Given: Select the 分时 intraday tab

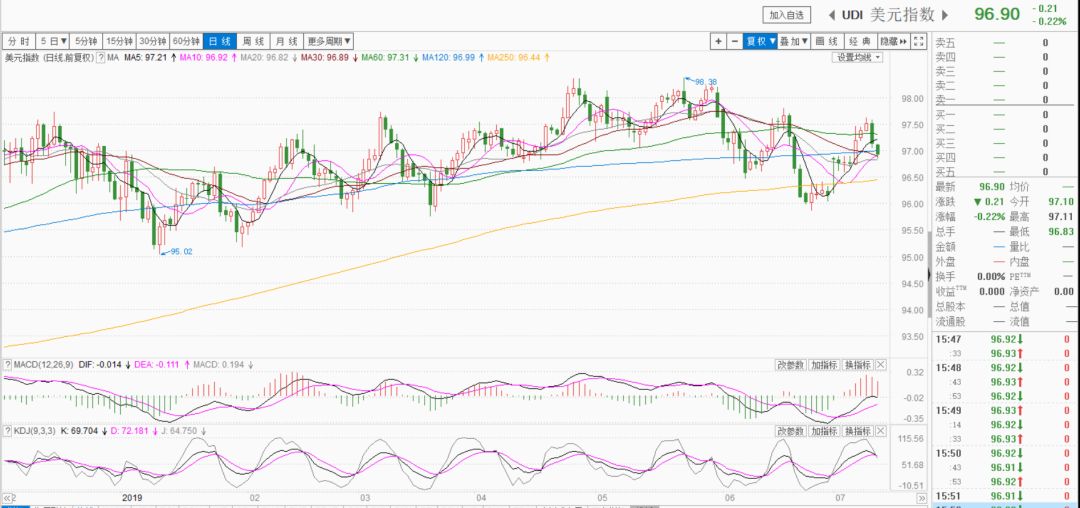Looking at the screenshot, I should tap(18, 41).
